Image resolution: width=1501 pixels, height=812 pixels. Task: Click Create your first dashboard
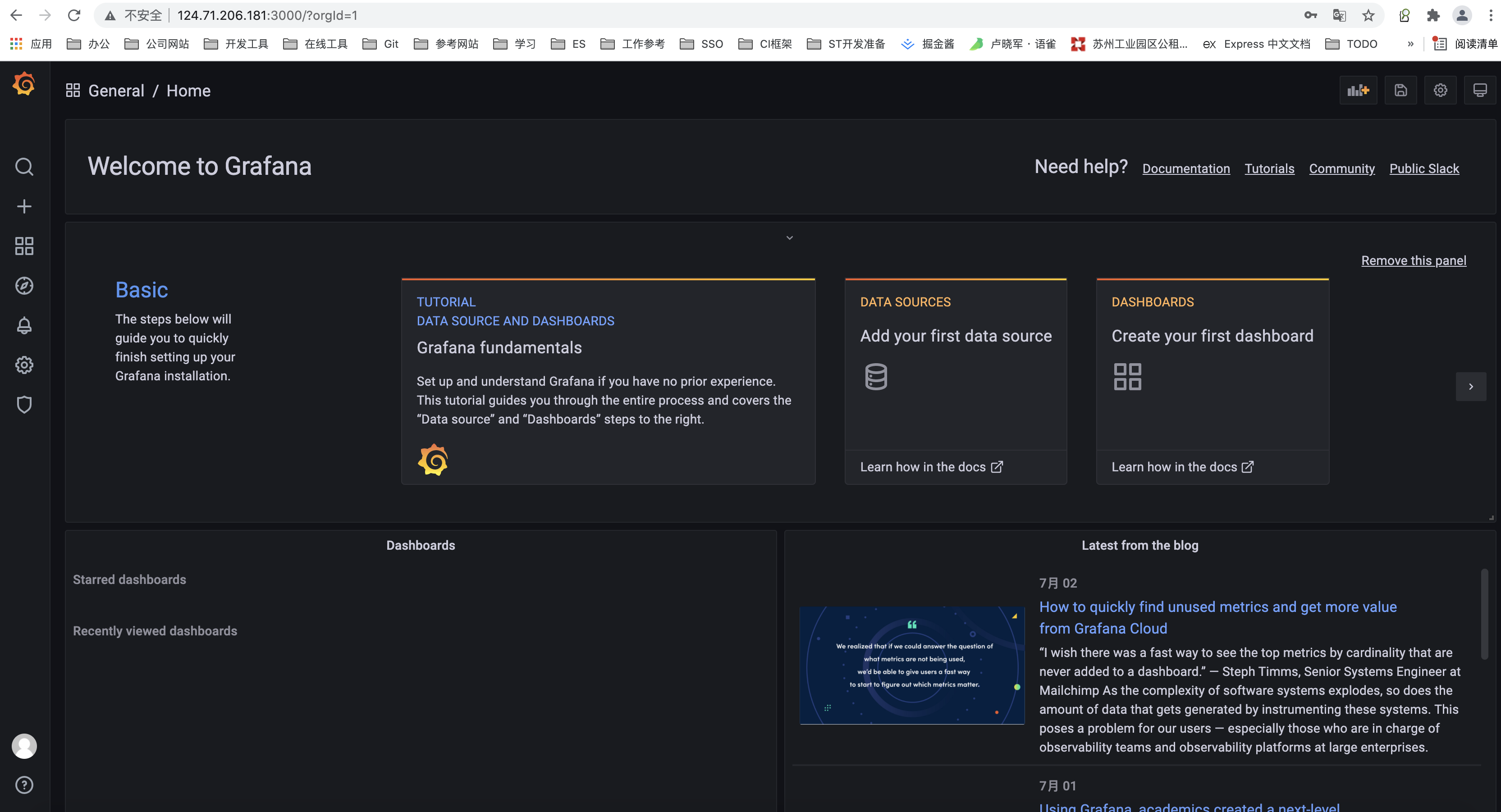pyautogui.click(x=1212, y=336)
